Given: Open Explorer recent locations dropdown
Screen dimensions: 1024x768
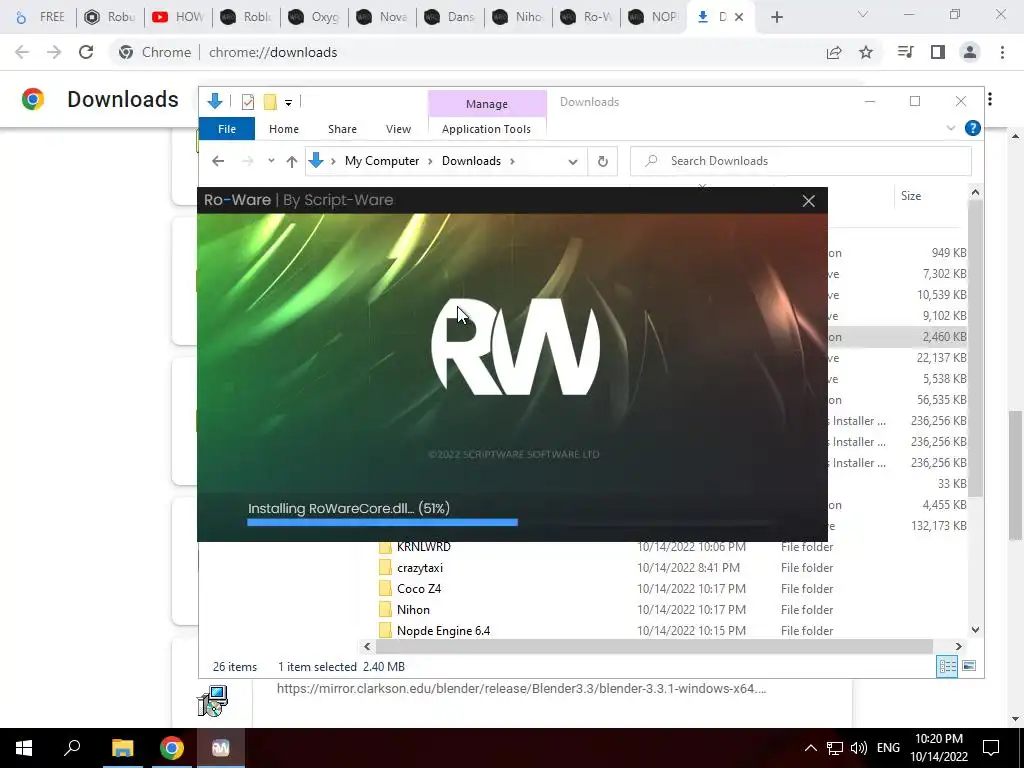Looking at the screenshot, I should pos(271,161).
